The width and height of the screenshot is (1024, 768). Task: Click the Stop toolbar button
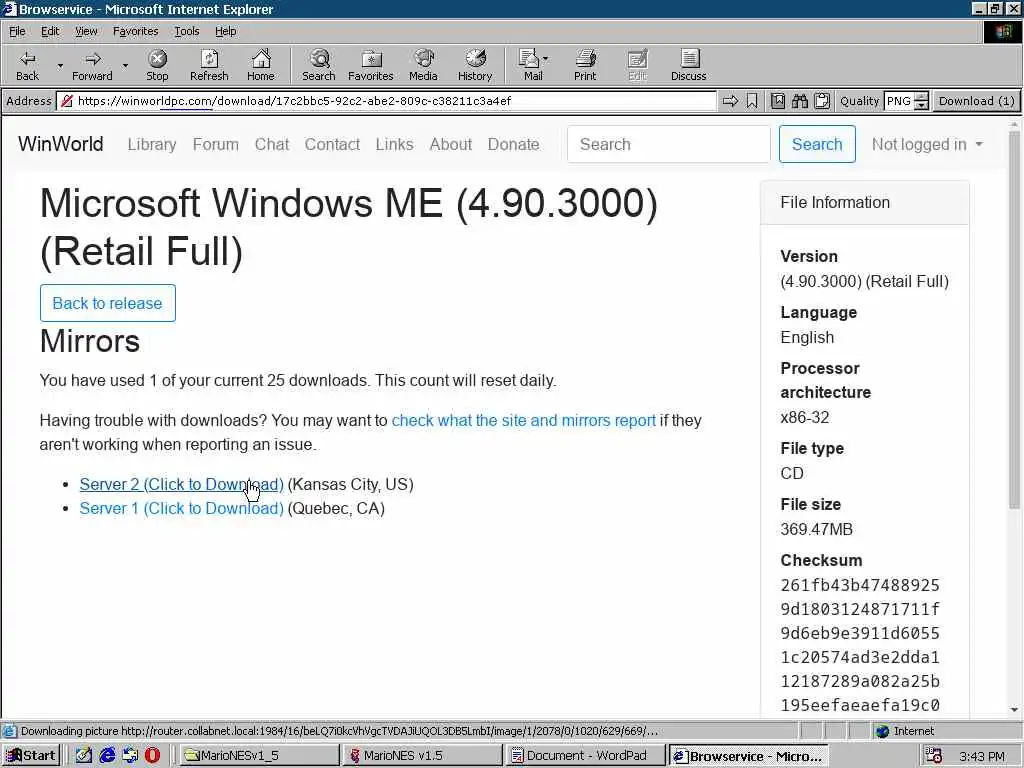[x=157, y=65]
